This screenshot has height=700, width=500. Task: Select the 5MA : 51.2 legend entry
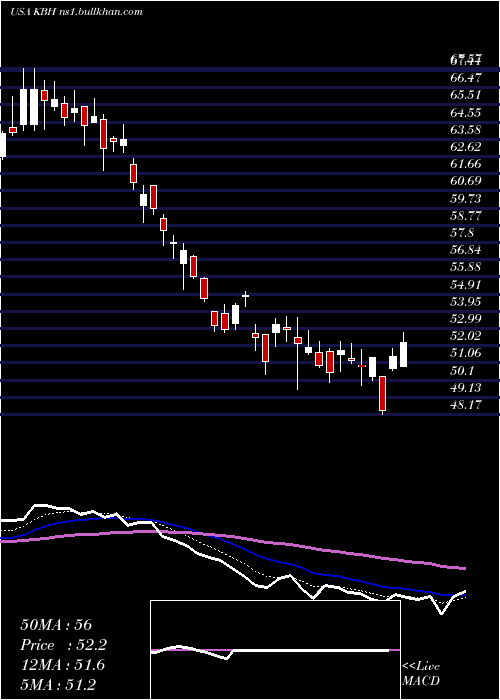click(x=58, y=684)
